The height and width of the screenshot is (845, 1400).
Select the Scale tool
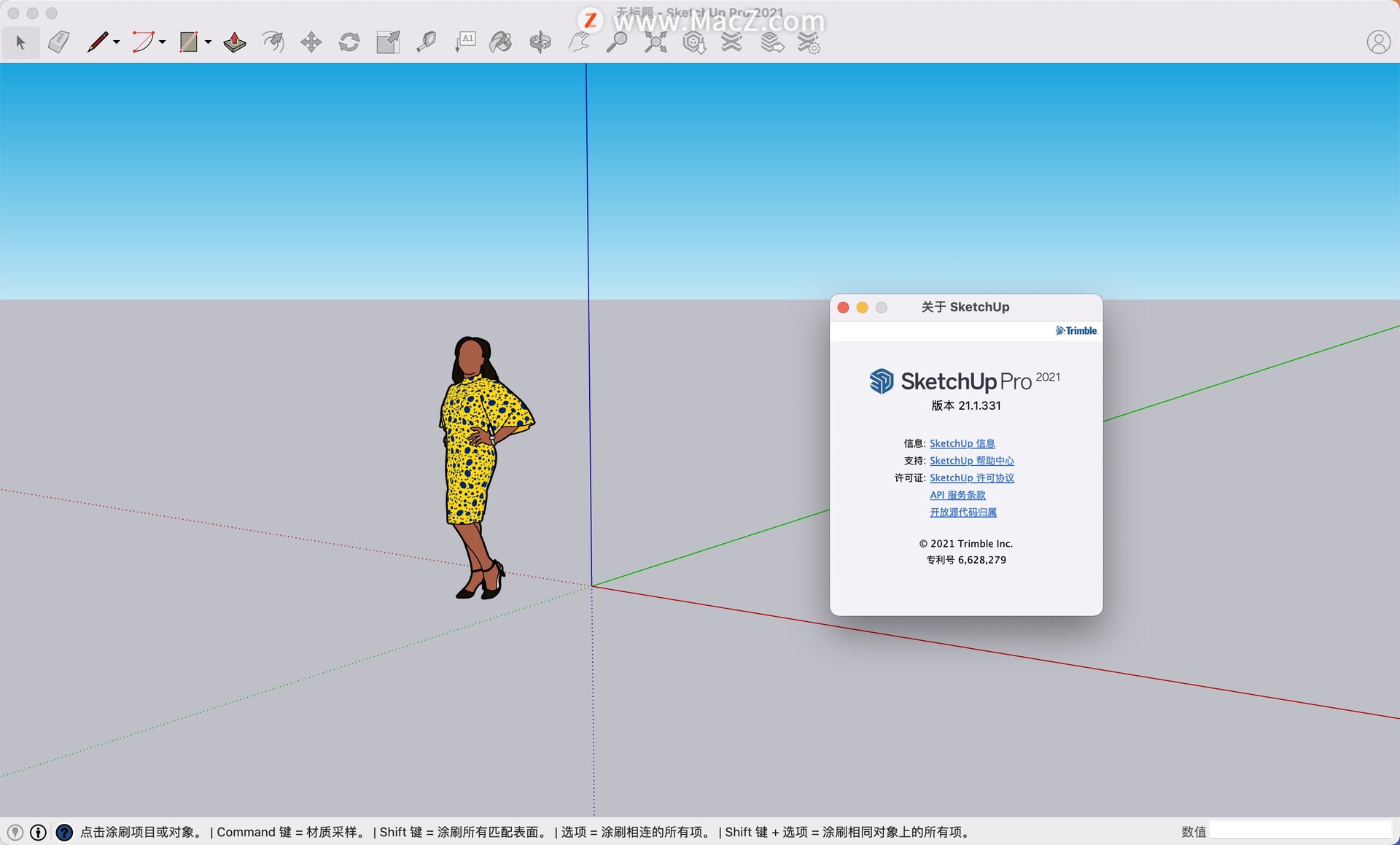pos(388,42)
